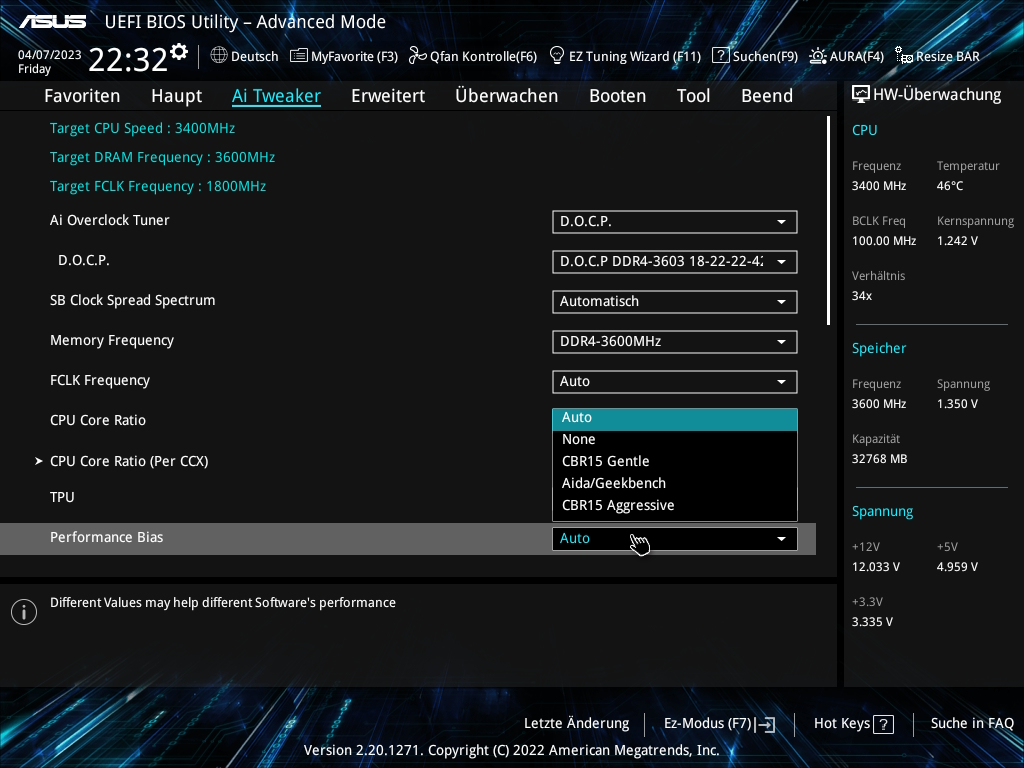This screenshot has width=1024, height=768.
Task: Click the Kapazität 32768 MB value
Action: click(880, 459)
